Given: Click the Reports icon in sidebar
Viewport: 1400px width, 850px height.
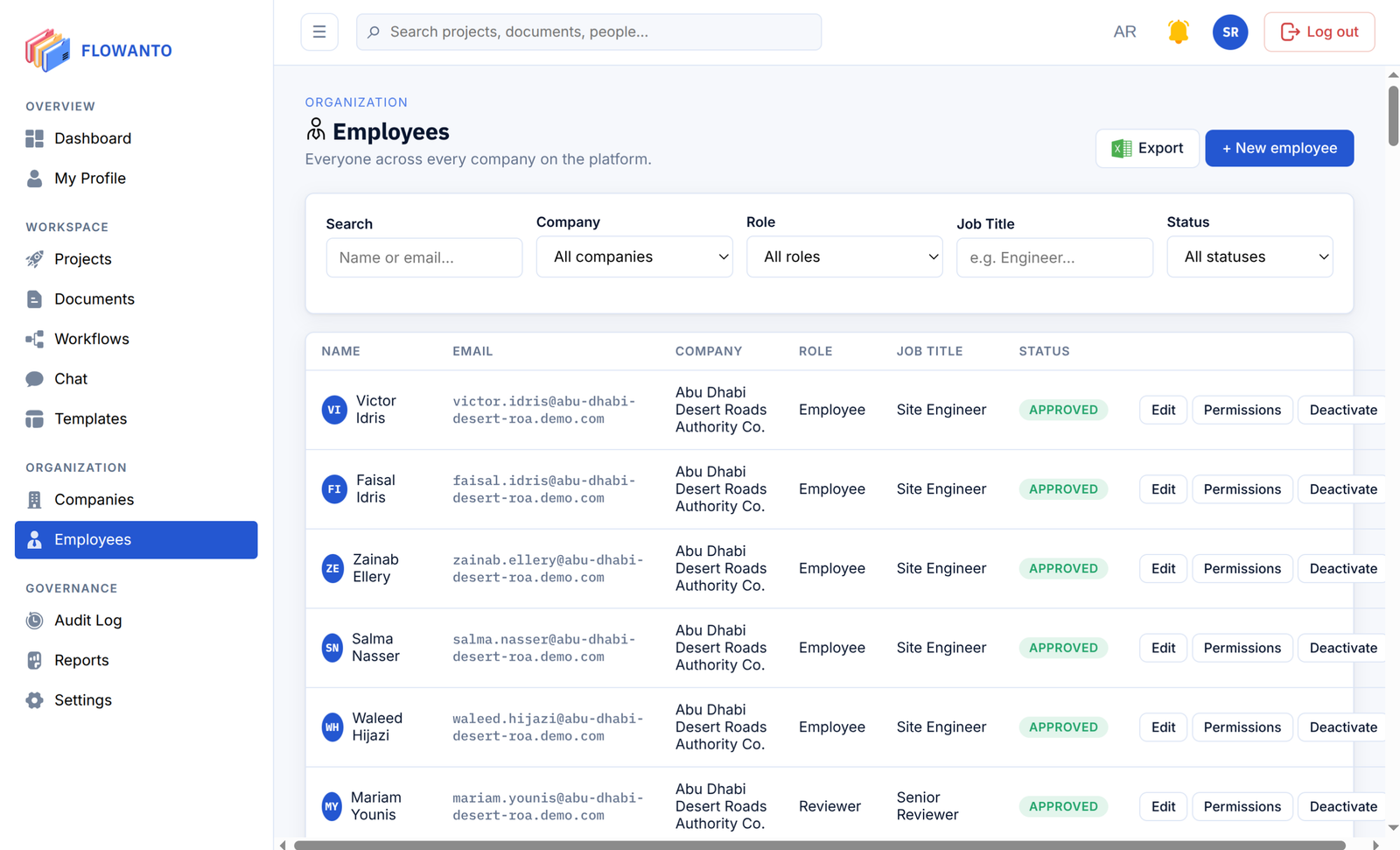Looking at the screenshot, I should 34,660.
